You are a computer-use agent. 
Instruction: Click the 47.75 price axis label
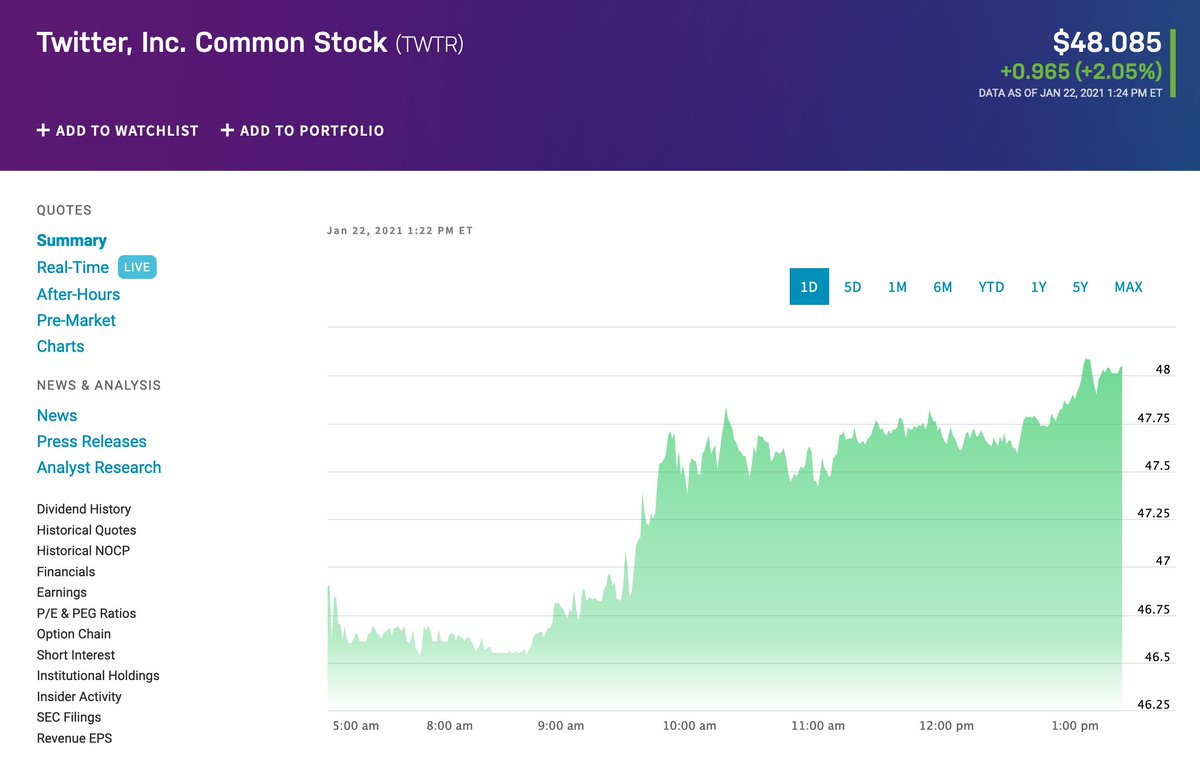pos(1154,418)
